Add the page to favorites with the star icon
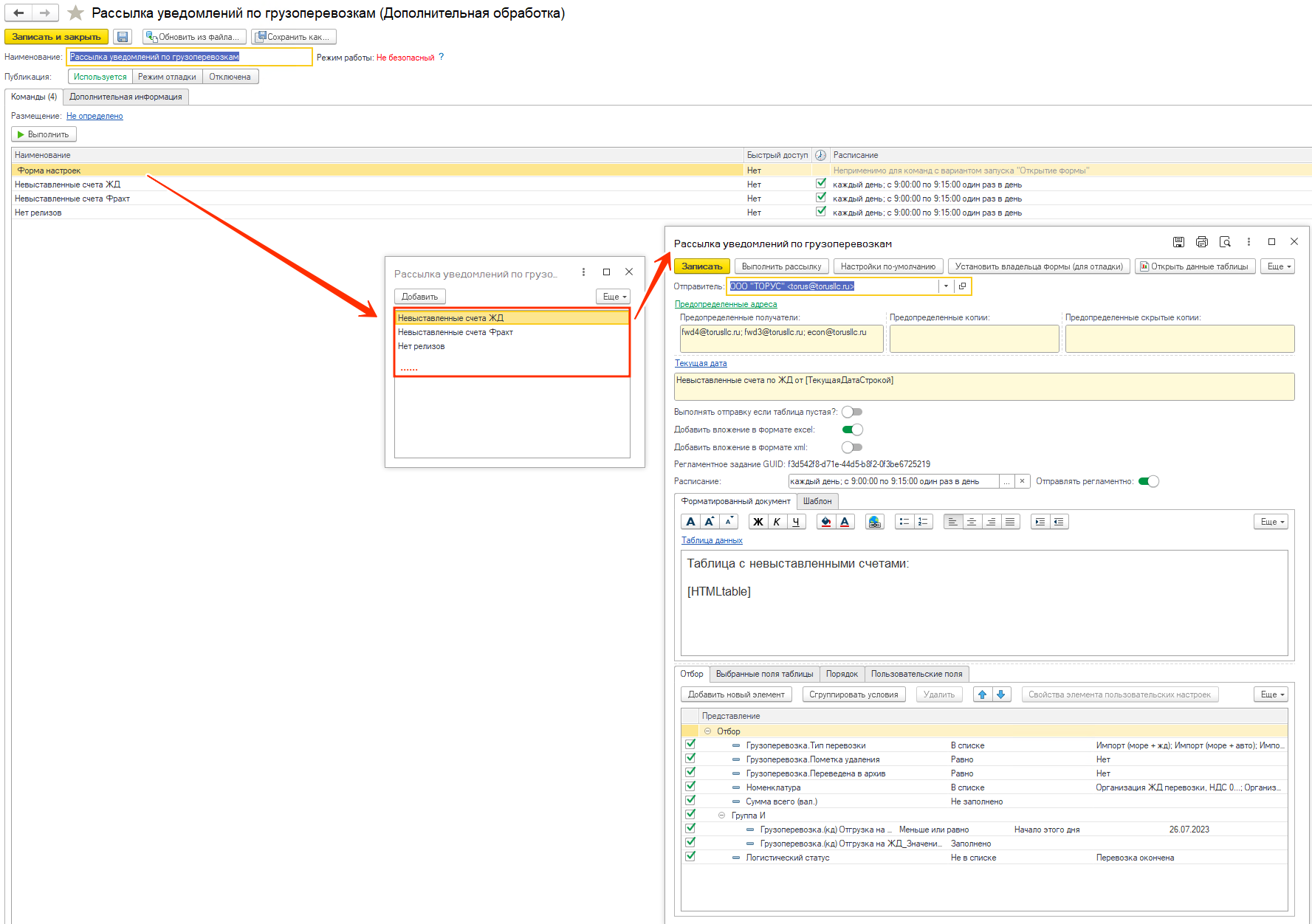The image size is (1312, 924). pyautogui.click(x=75, y=13)
